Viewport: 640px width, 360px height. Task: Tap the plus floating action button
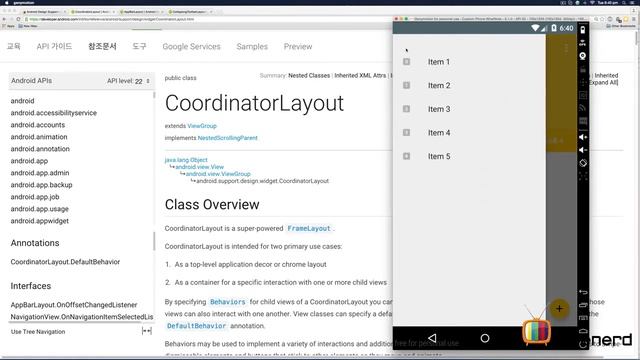point(559,309)
